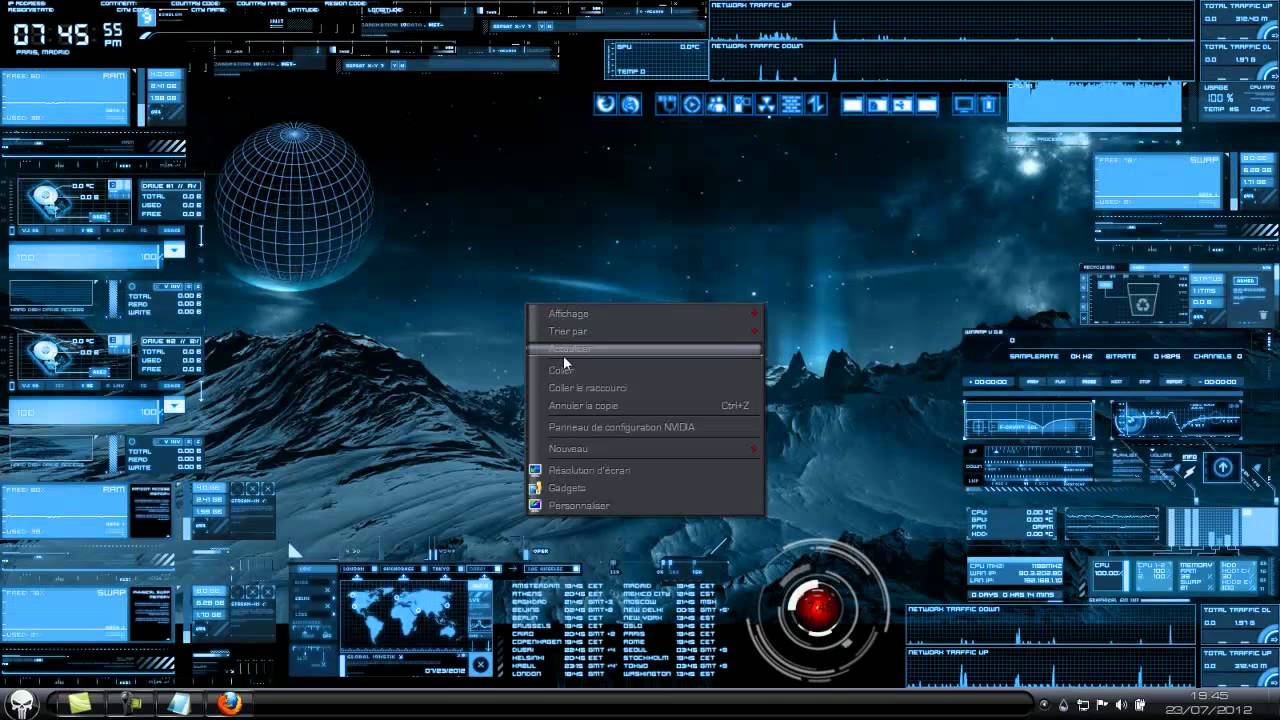This screenshot has width=1280, height=720.
Task: Open Panneau de configuration NVIDIA
Action: 646,427
